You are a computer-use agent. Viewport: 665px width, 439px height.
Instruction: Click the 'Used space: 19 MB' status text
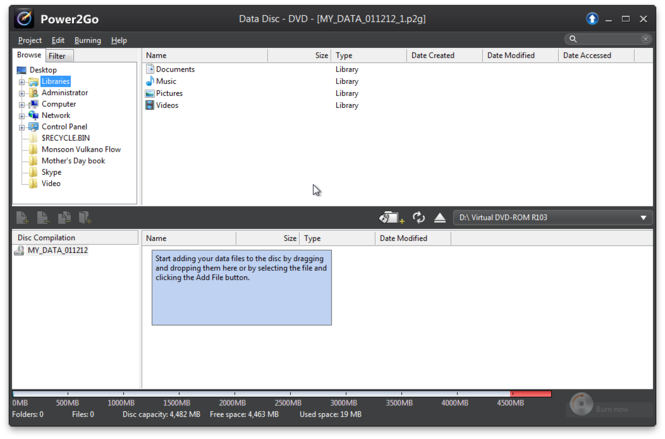[330, 414]
